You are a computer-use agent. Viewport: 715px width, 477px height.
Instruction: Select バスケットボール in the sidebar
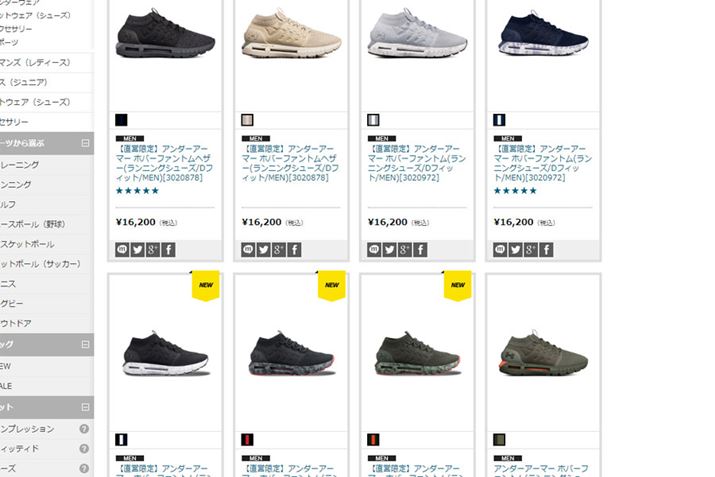pos(27,244)
